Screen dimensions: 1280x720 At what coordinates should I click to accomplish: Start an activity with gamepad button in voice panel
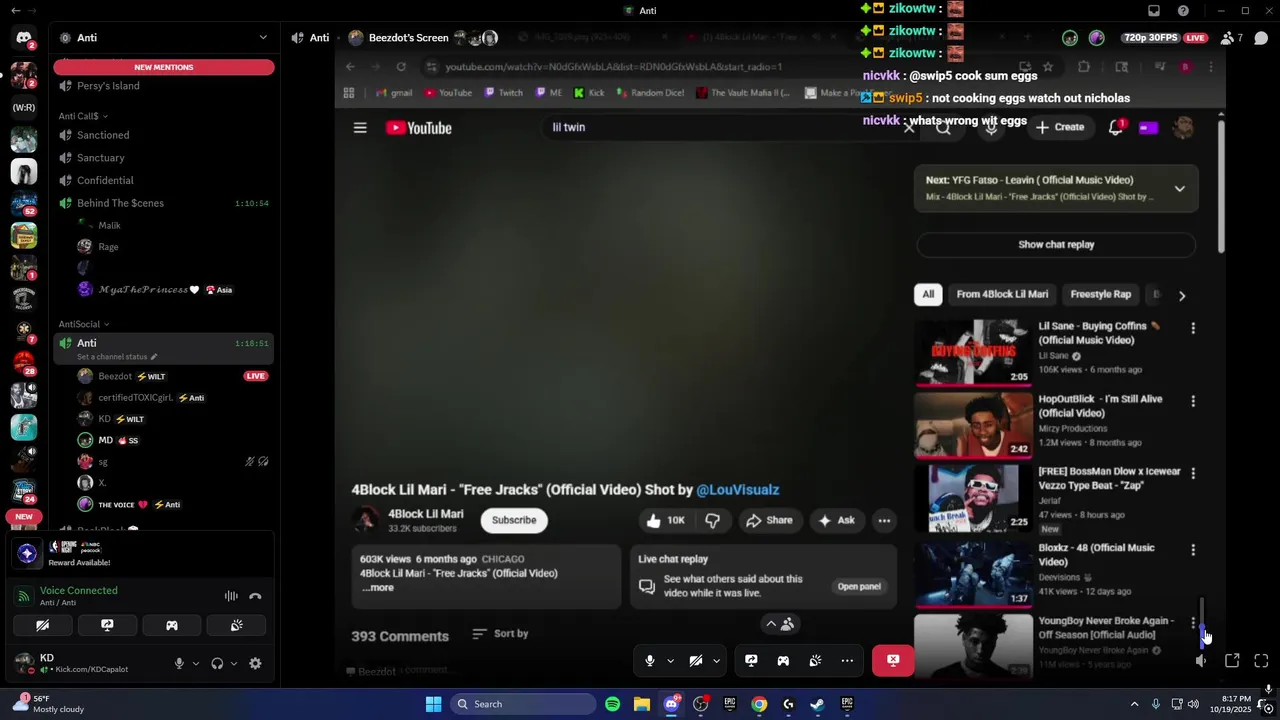click(172, 625)
